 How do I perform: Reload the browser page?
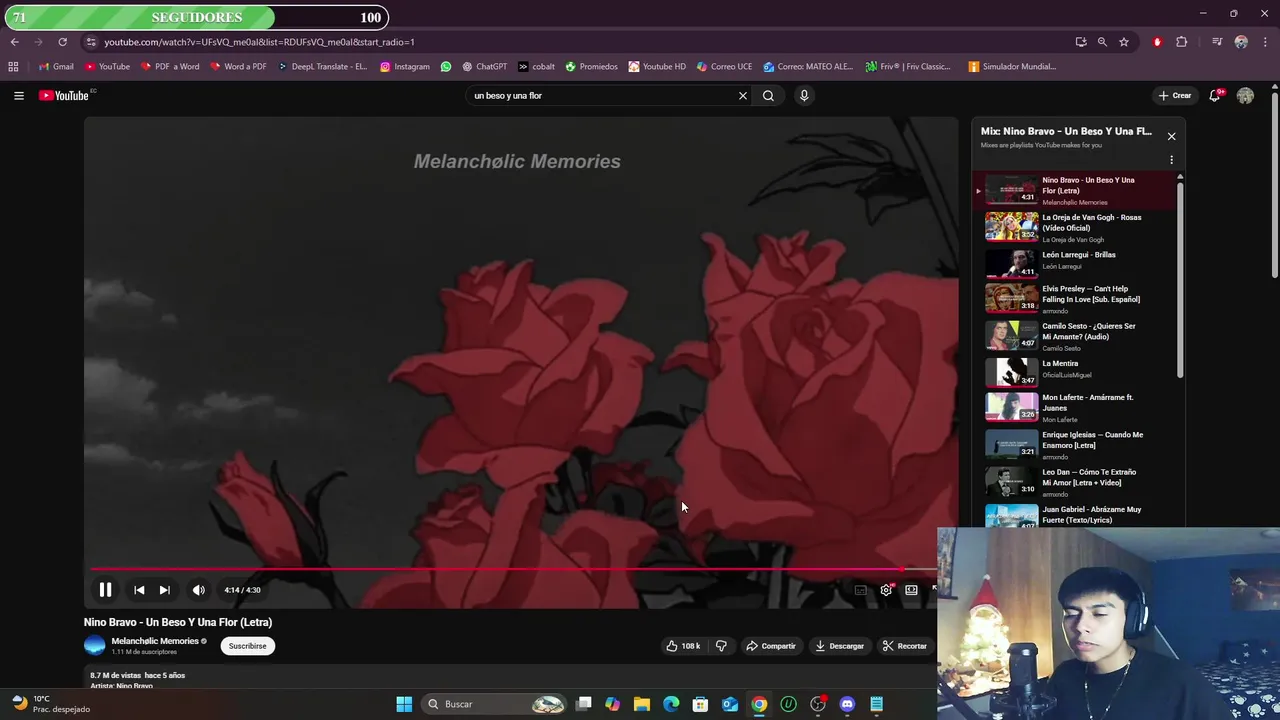pos(62,42)
